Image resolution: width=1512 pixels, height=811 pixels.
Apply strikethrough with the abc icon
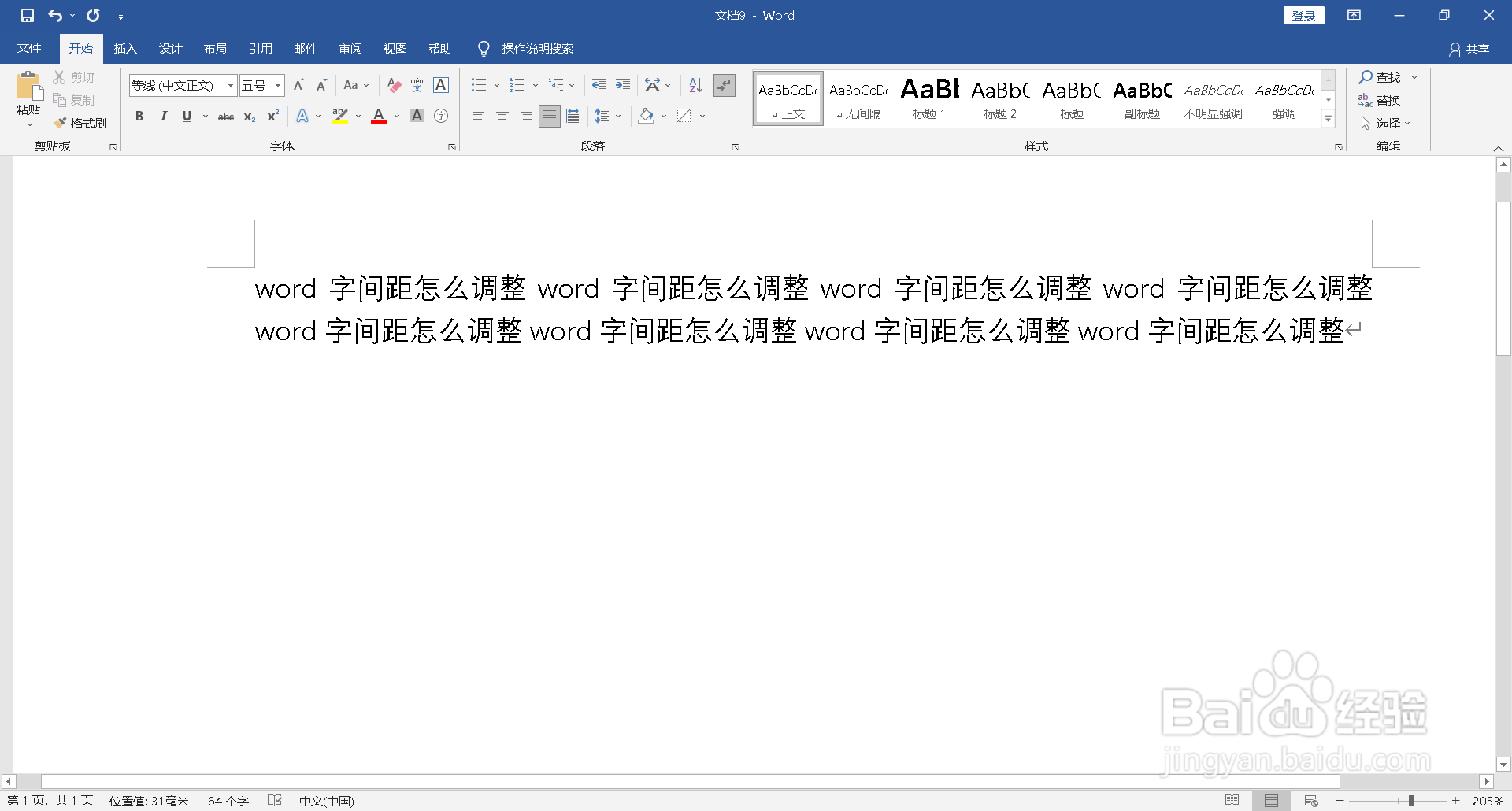[226, 117]
